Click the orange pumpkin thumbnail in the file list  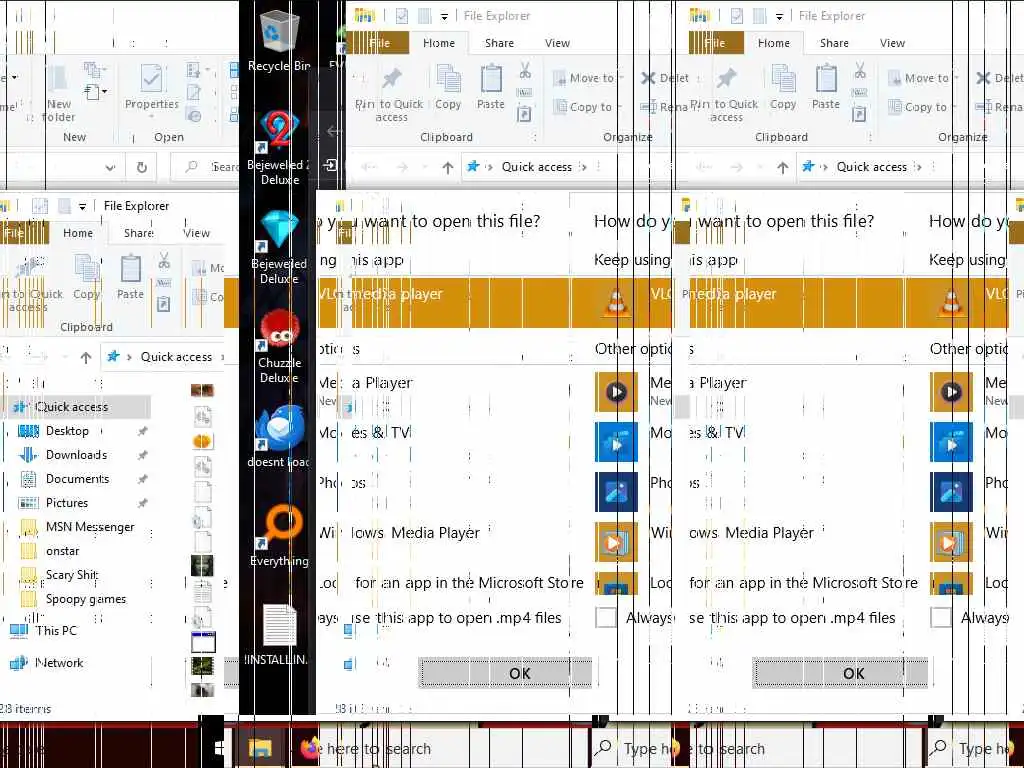coord(202,441)
